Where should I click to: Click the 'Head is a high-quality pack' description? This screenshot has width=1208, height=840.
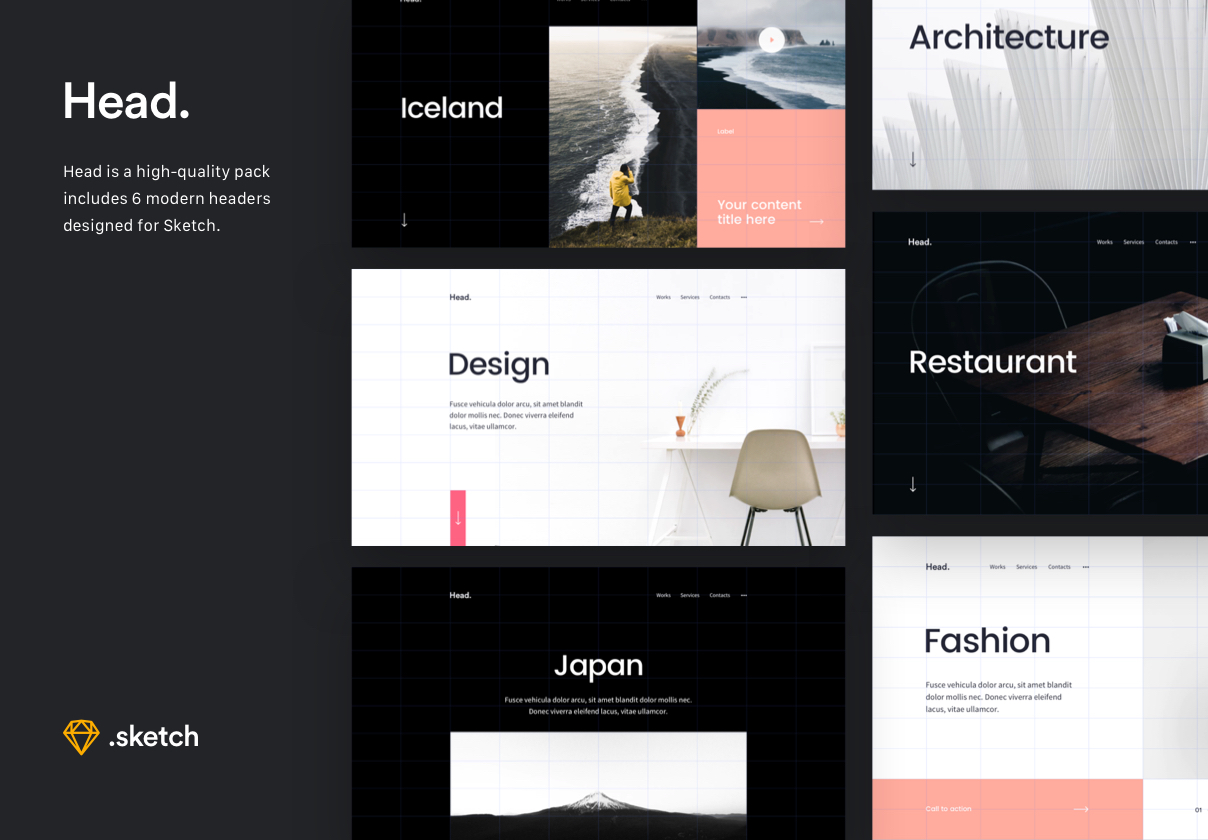pyautogui.click(x=167, y=198)
